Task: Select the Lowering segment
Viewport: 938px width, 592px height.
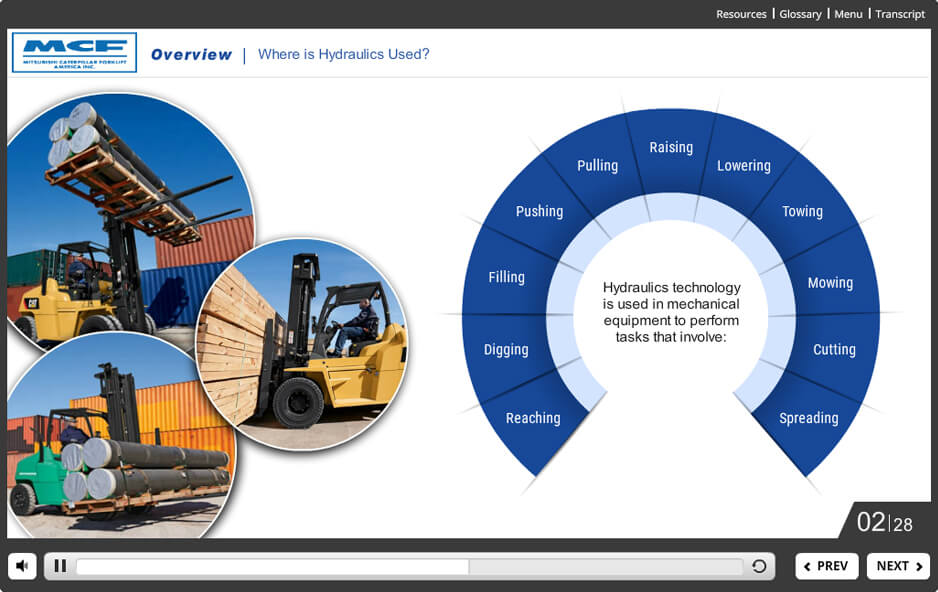Action: tap(743, 166)
